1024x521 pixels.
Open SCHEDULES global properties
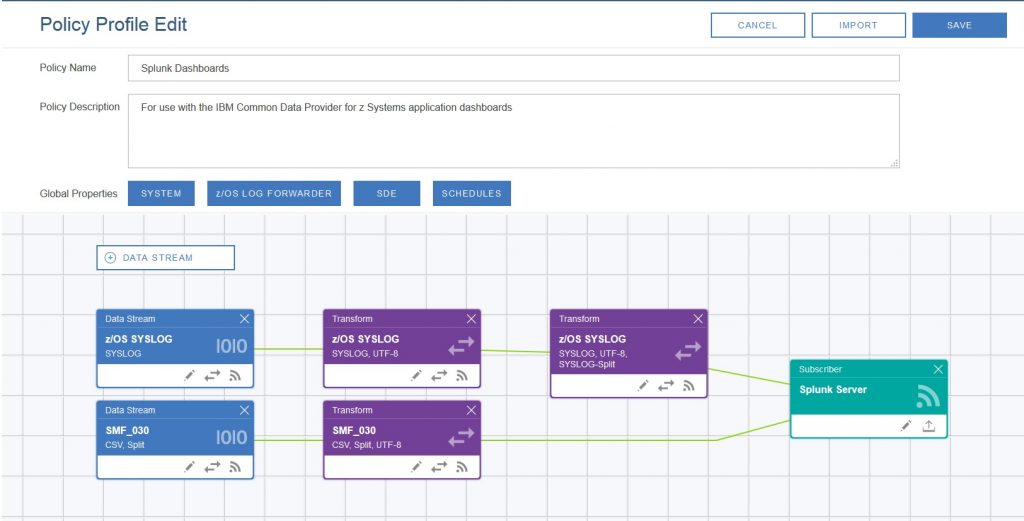472,193
